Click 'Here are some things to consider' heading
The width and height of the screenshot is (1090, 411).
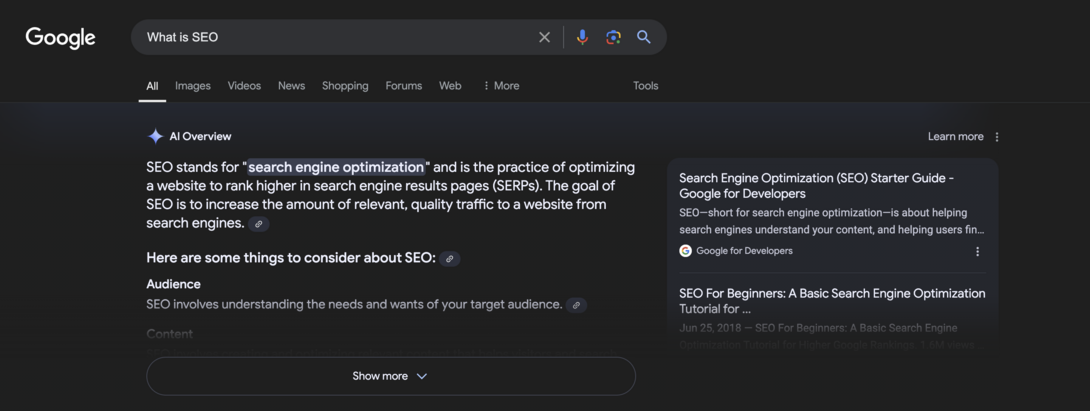pos(291,259)
